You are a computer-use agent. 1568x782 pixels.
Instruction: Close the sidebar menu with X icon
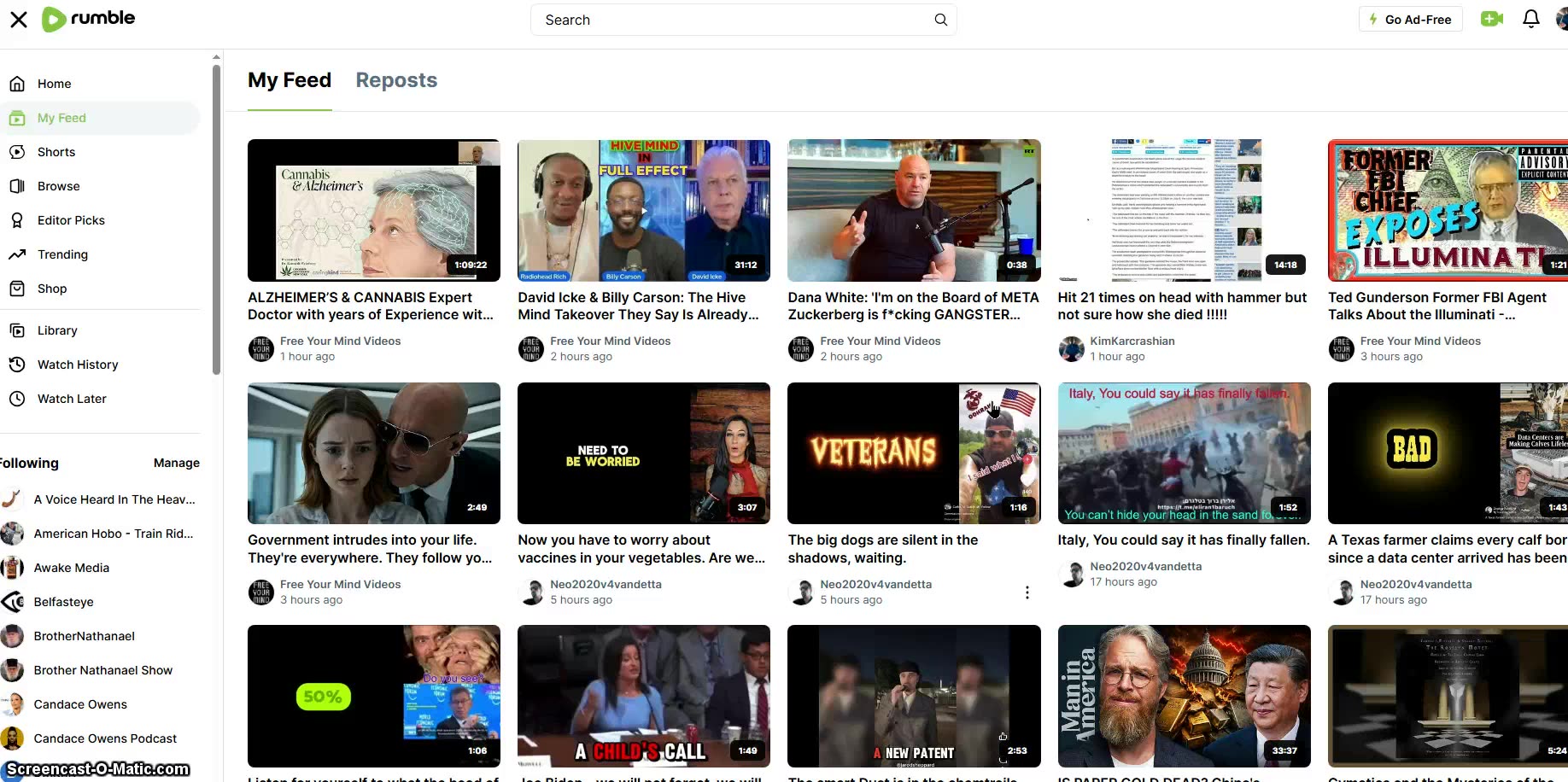(19, 20)
